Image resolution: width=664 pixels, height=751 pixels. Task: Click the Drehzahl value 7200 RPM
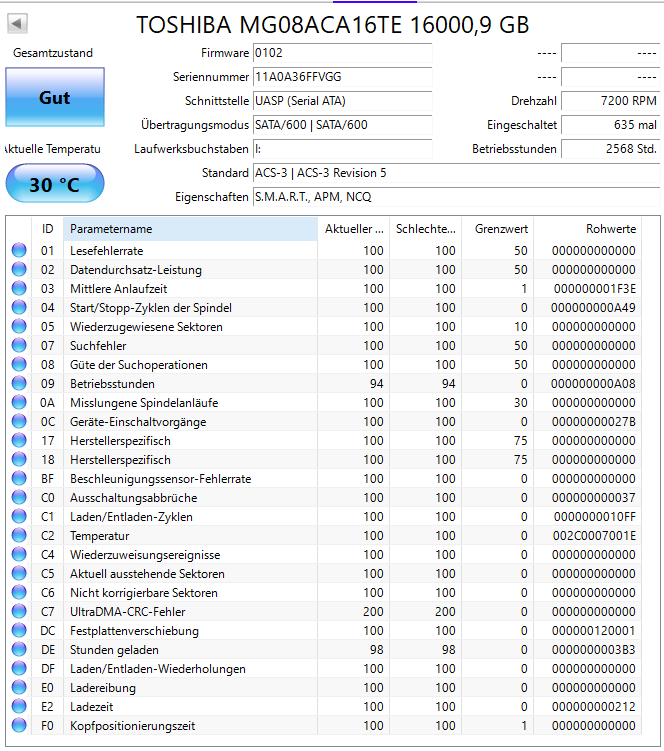point(610,101)
